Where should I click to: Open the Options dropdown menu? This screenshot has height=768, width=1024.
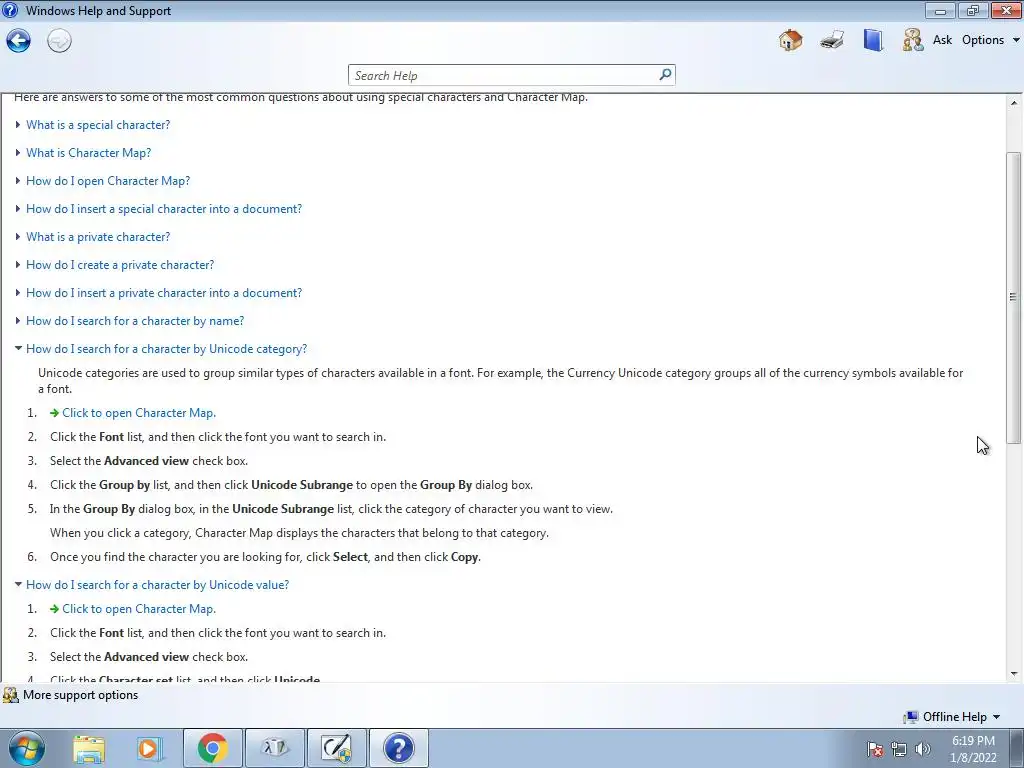click(x=990, y=40)
